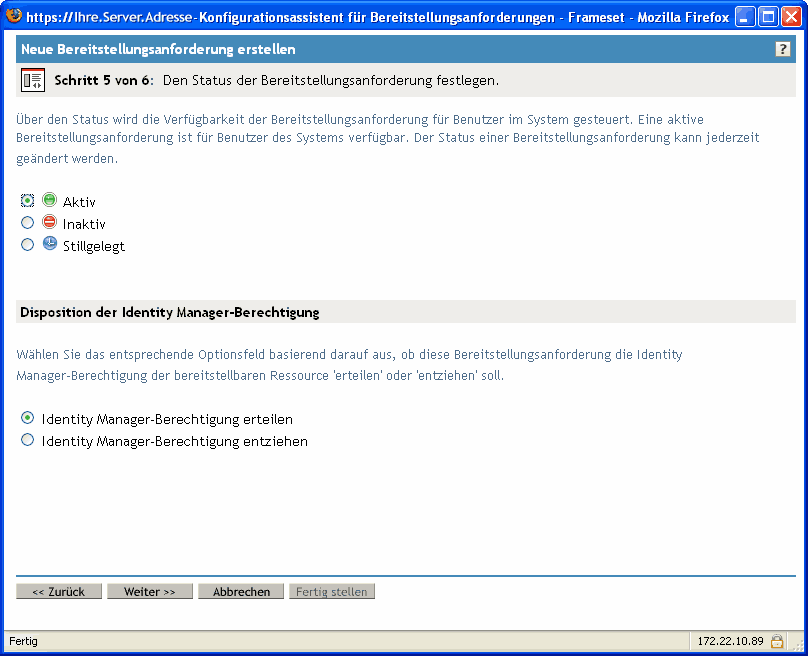
Task: Click the blue Stillgelegt clock icon
Action: pyautogui.click(x=49, y=244)
